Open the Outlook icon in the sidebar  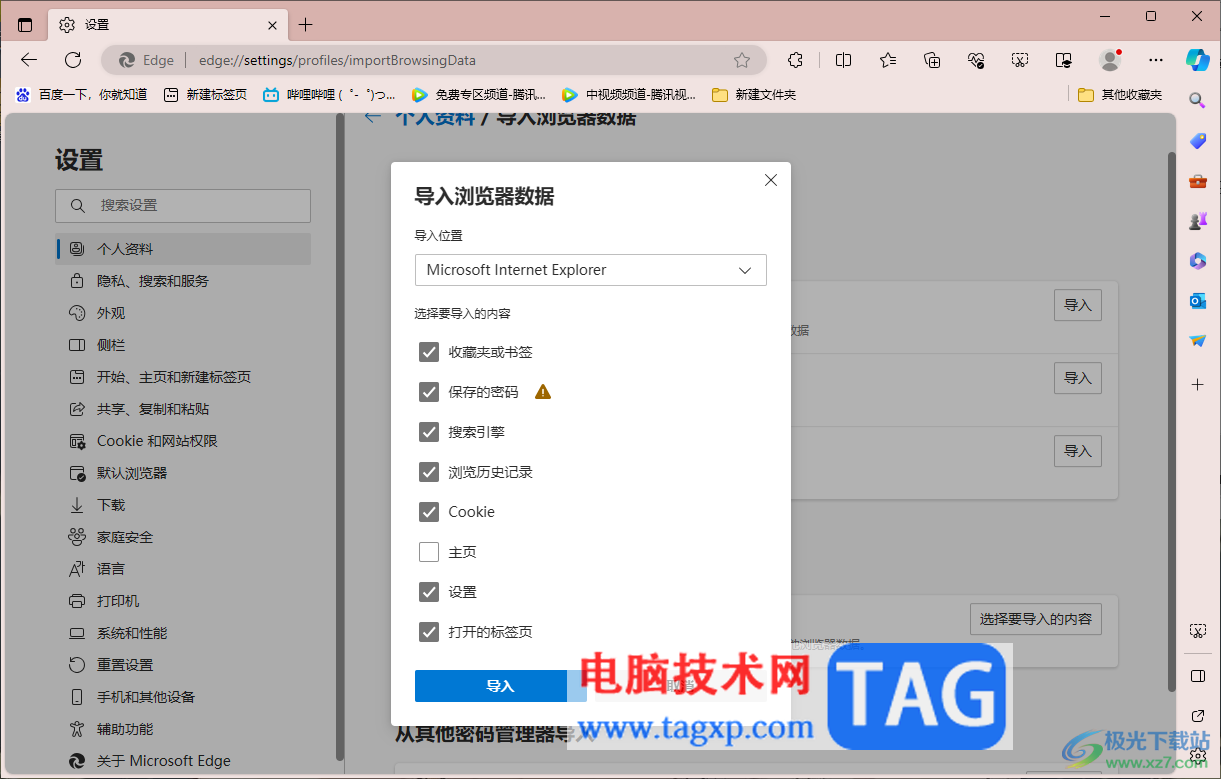pos(1197,300)
